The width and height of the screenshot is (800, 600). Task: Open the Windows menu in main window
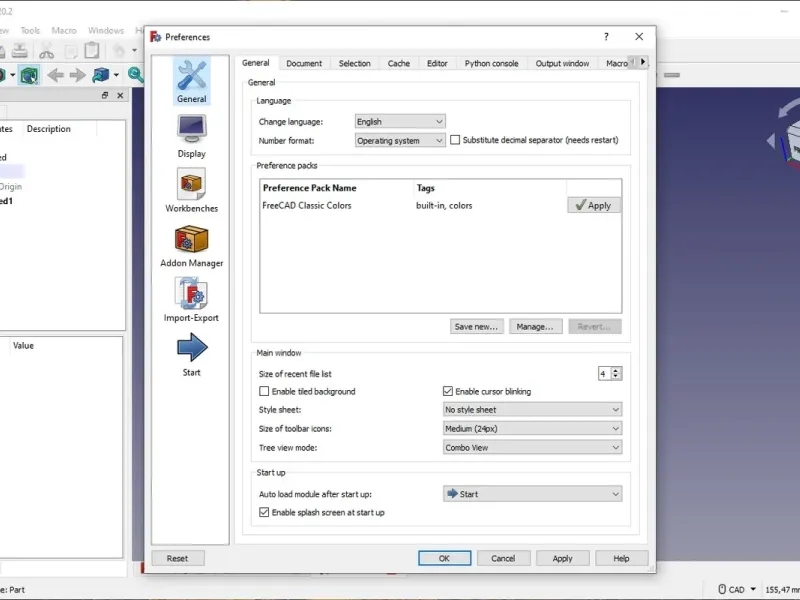(x=106, y=31)
